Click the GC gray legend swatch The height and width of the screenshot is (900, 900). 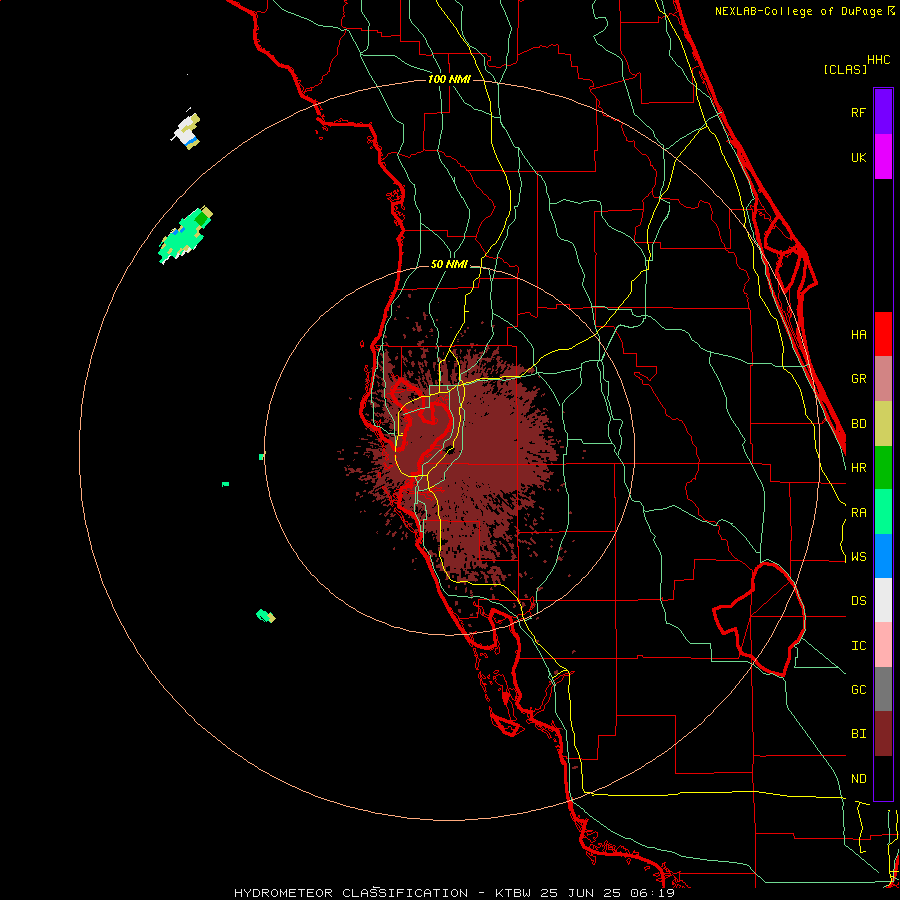883,689
